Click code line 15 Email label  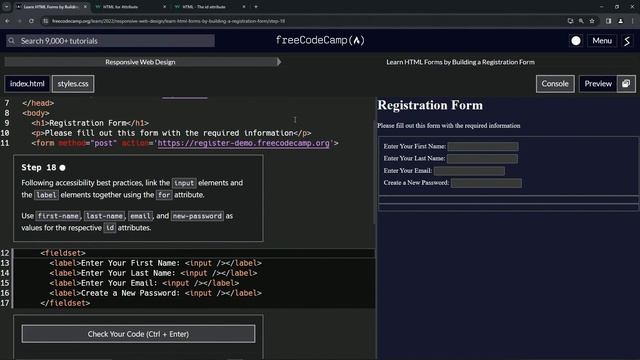click(144, 283)
